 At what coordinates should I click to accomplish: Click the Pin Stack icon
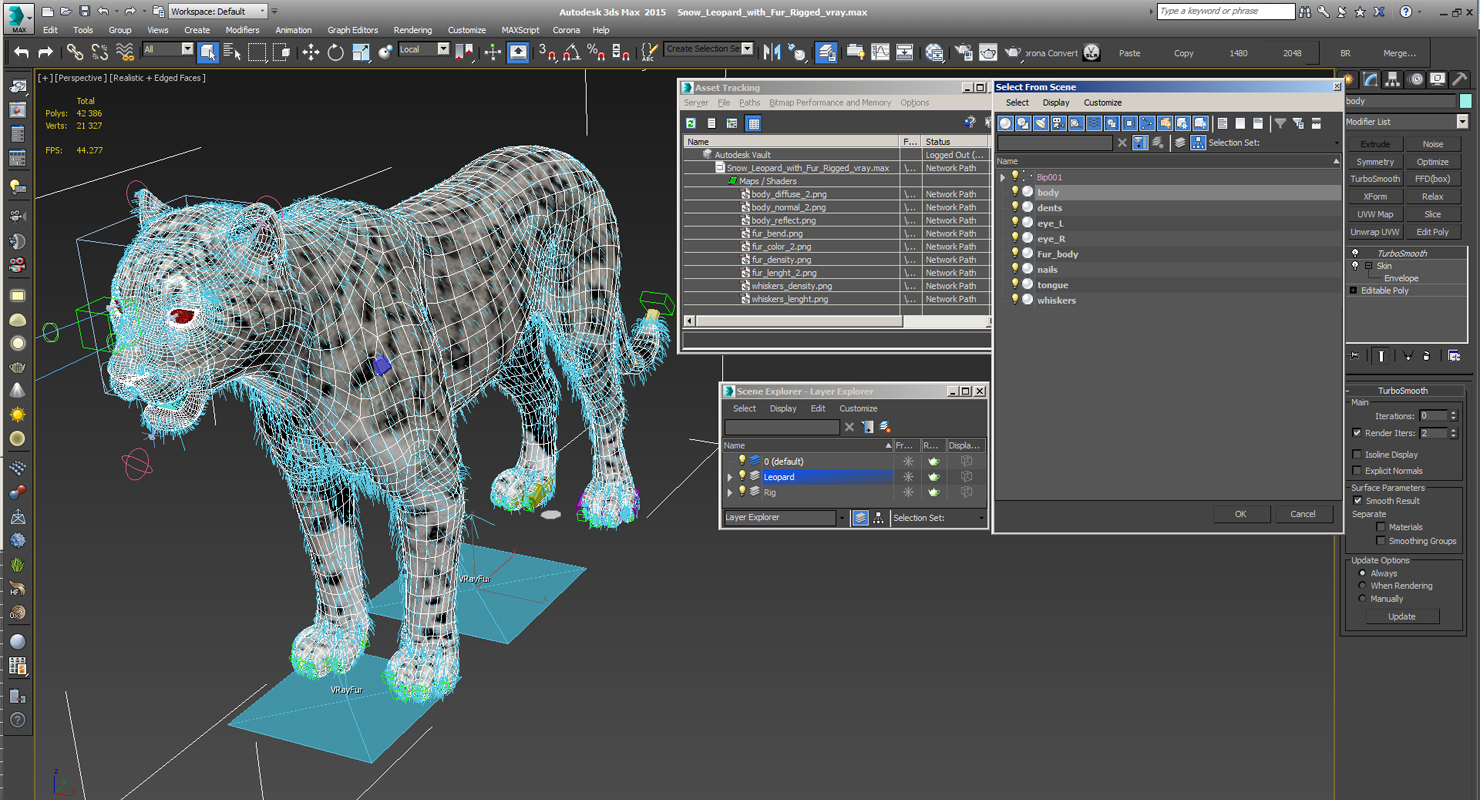coord(1353,356)
